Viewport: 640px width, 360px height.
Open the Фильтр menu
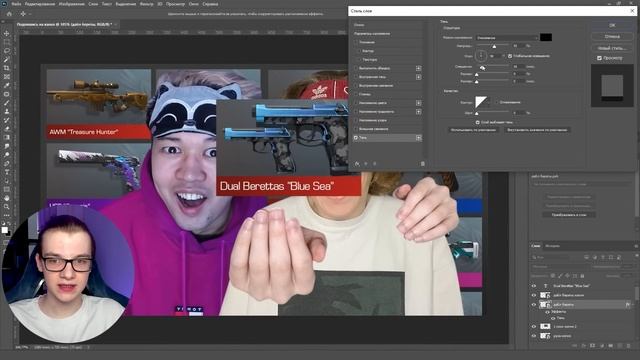pos(147,4)
